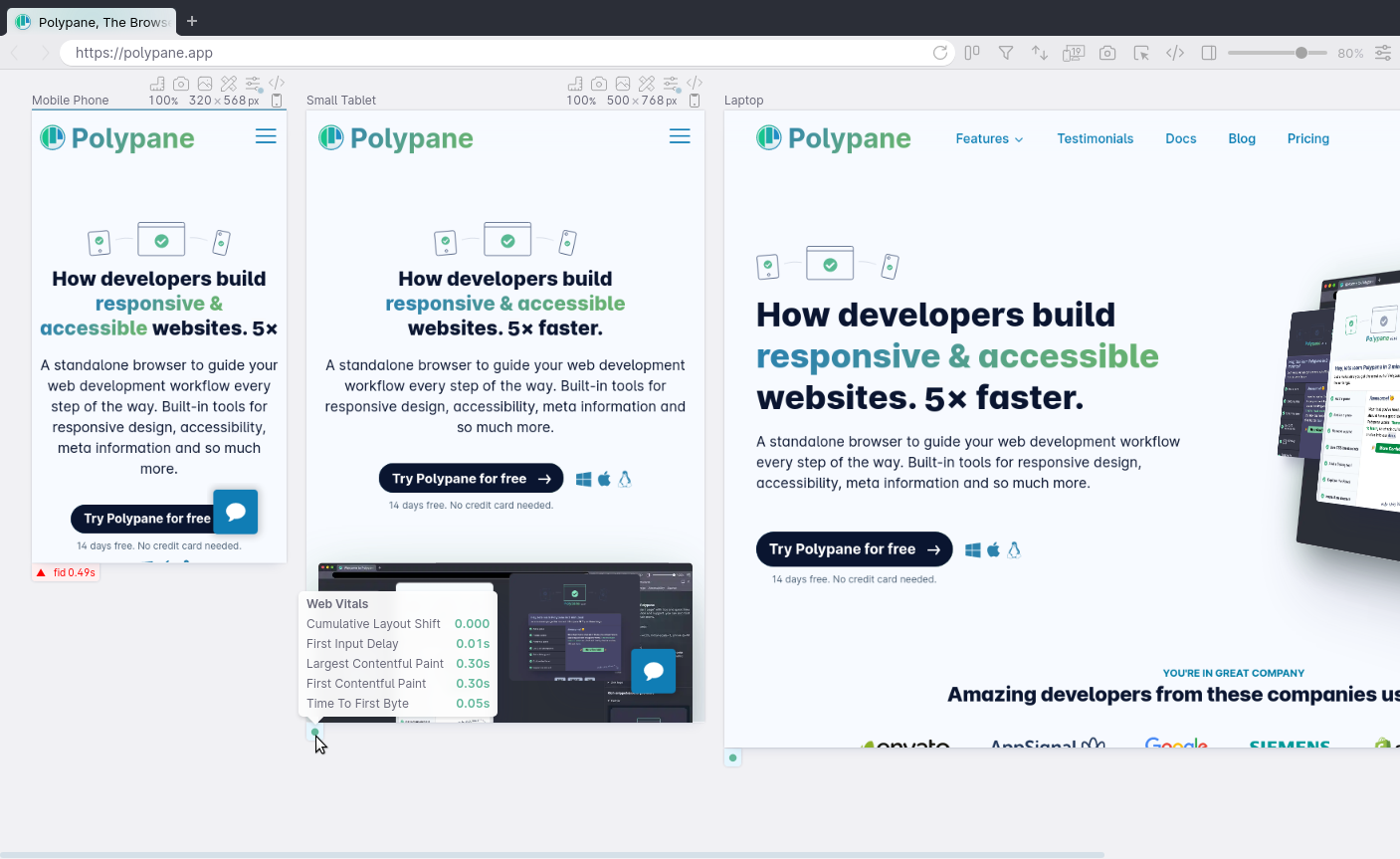Open Small Tablet pane devtools code icon
Viewport: 1400px width, 859px height.
pyautogui.click(x=695, y=83)
